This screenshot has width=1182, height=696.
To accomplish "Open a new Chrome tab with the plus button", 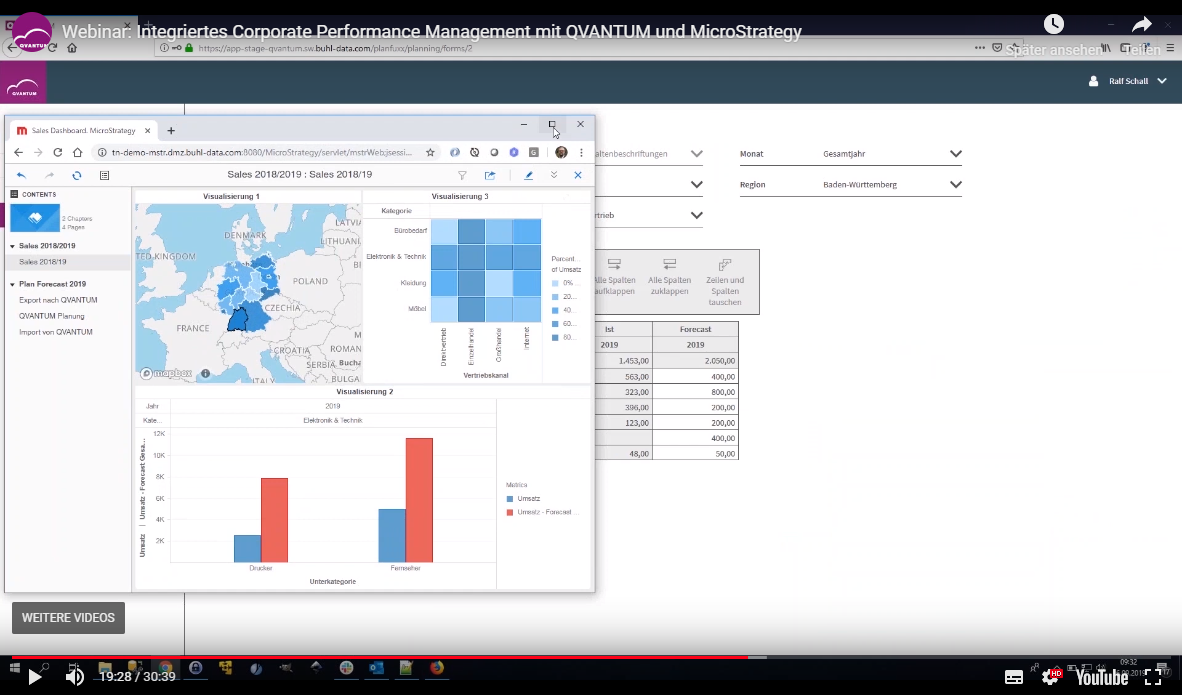I will point(171,130).
